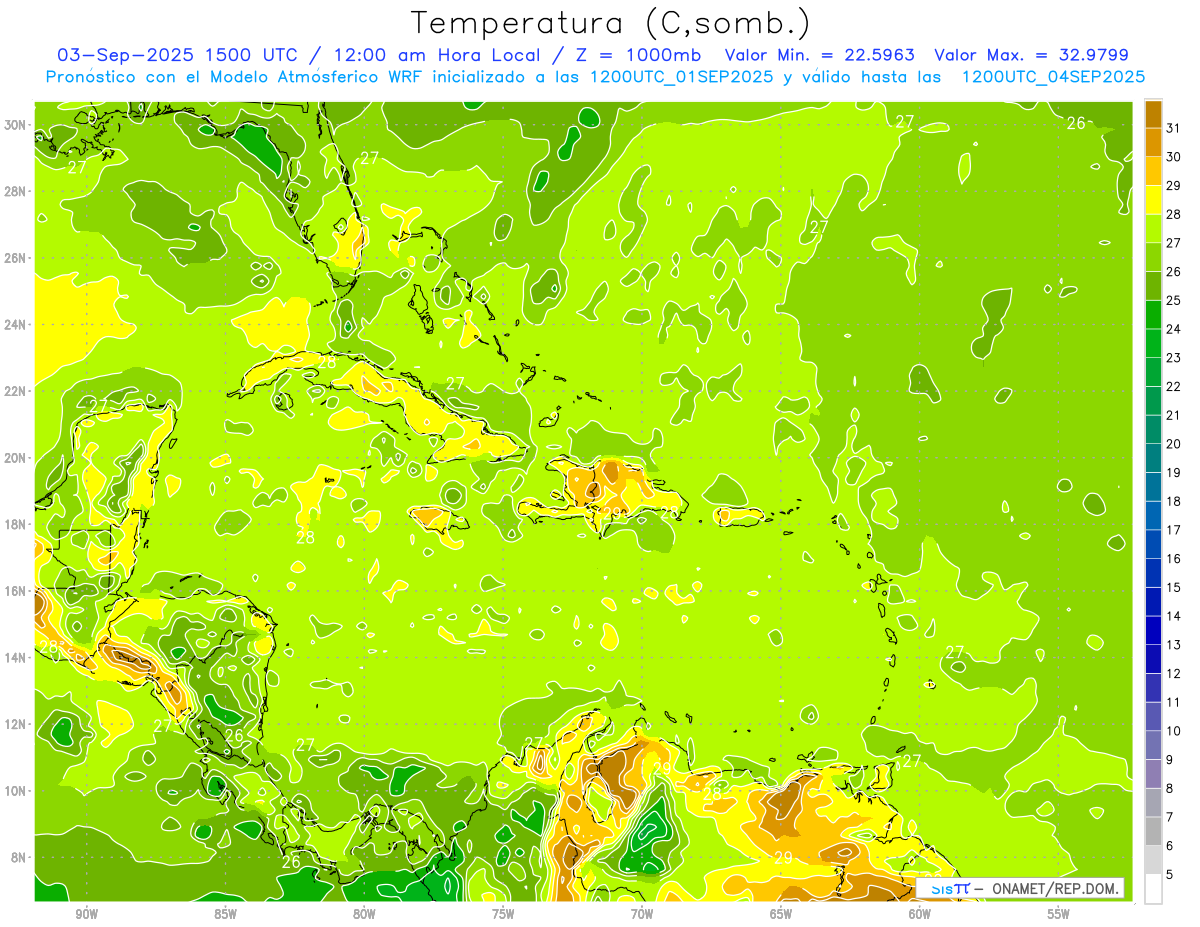Click longitude axis label "75W"
The height and width of the screenshot is (927, 1200).
[x=503, y=914]
